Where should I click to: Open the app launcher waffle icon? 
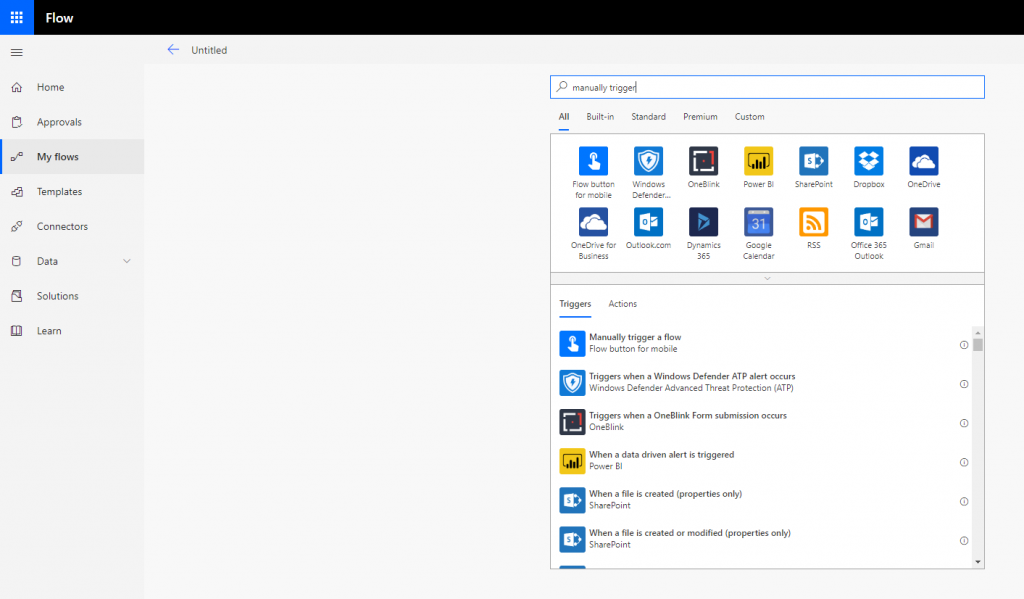coord(17,17)
